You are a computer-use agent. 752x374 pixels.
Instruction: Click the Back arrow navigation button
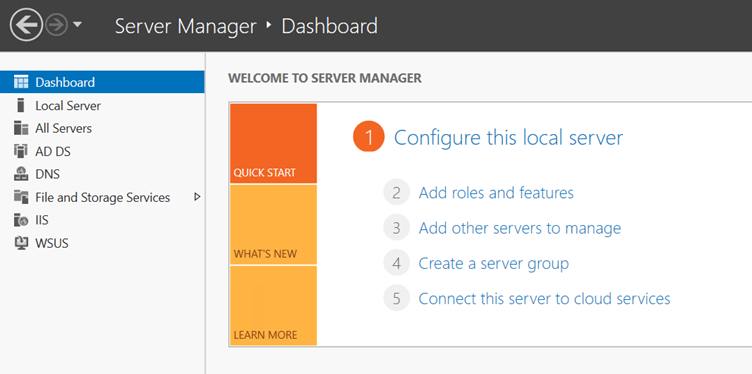[x=26, y=24]
